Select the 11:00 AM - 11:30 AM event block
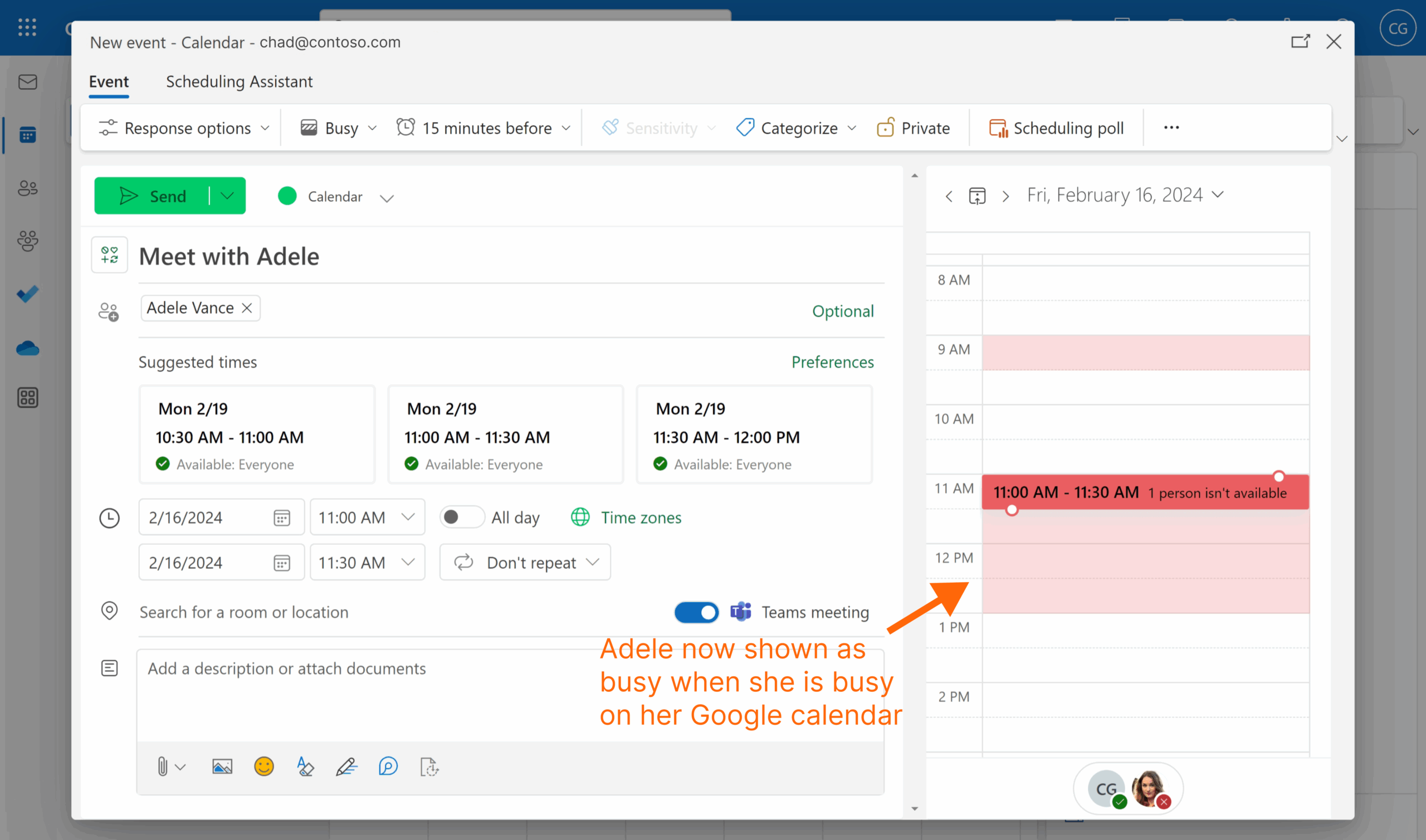This screenshot has width=1426, height=840. coord(1145,492)
